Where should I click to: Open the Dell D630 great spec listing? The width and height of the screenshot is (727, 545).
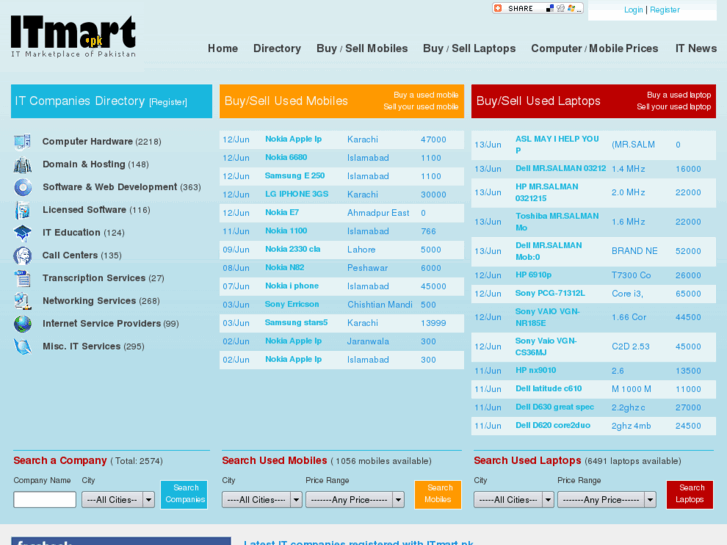pyautogui.click(x=555, y=407)
